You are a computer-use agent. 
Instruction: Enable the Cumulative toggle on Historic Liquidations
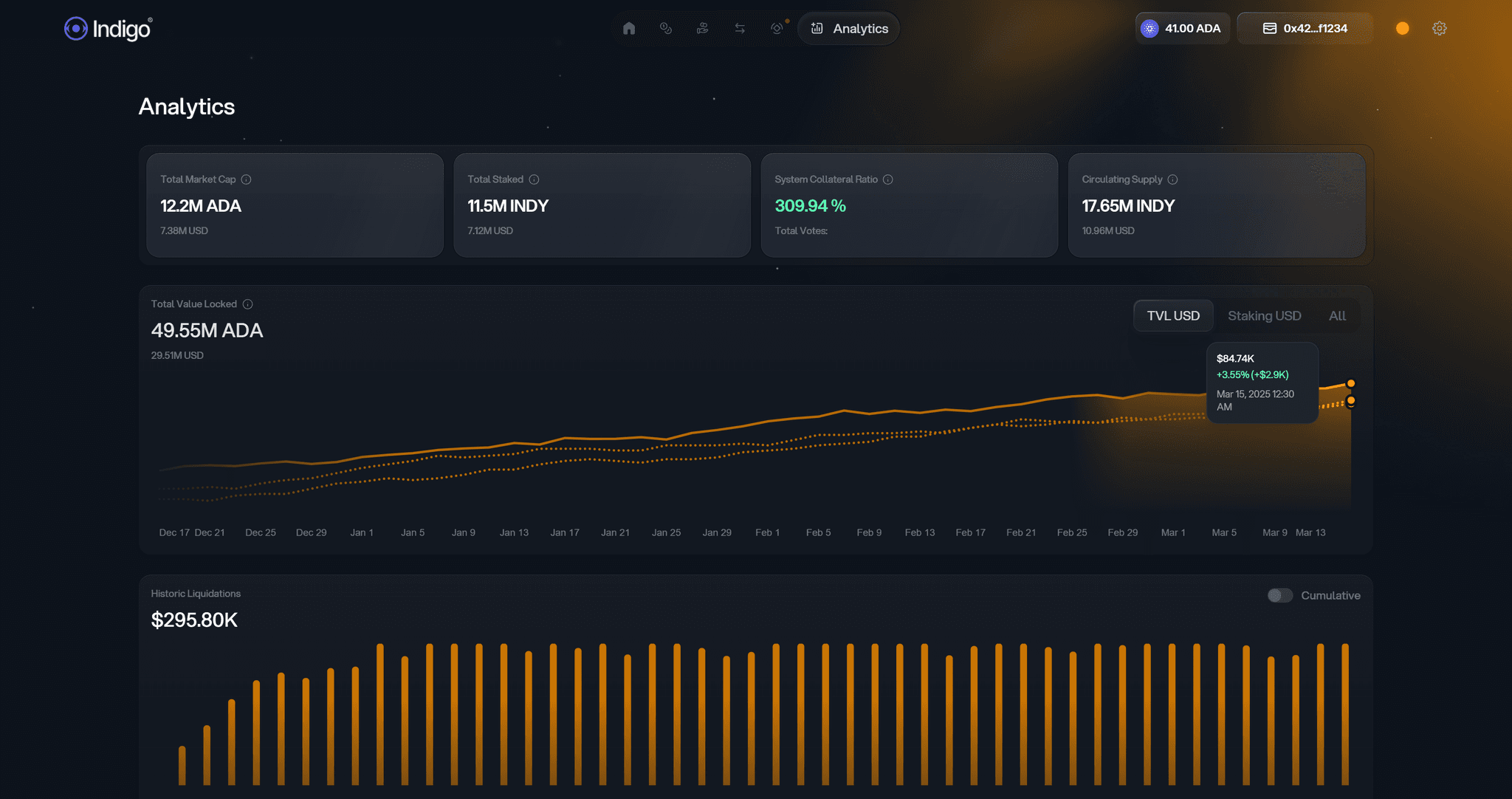(x=1279, y=595)
